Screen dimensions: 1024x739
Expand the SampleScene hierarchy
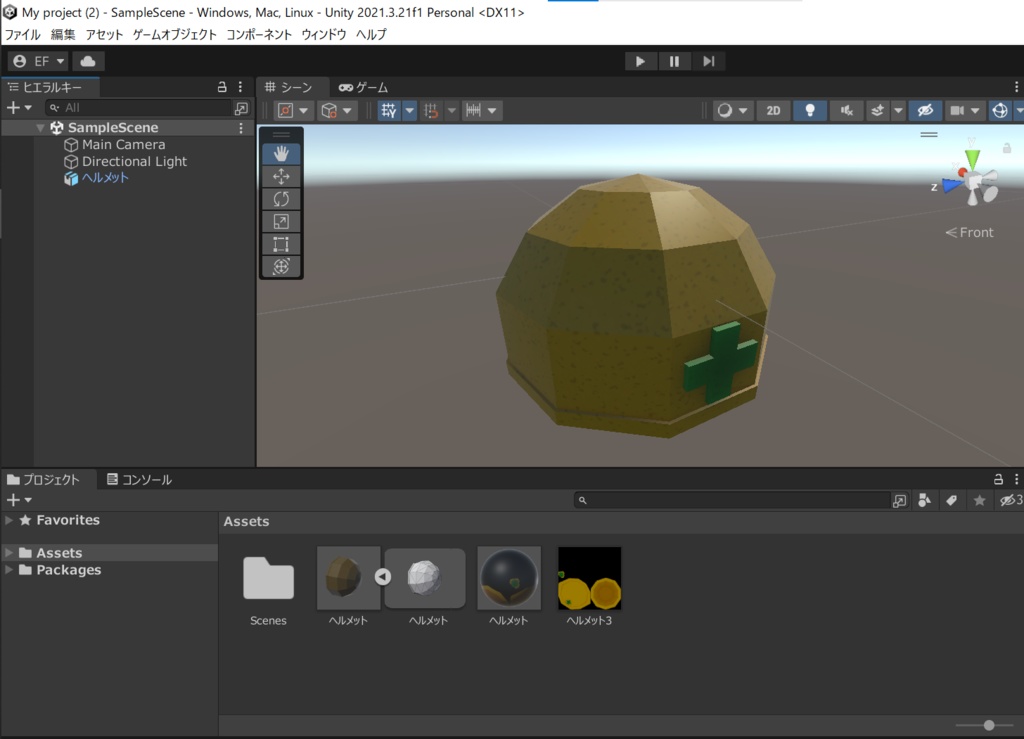pyautogui.click(x=39, y=127)
